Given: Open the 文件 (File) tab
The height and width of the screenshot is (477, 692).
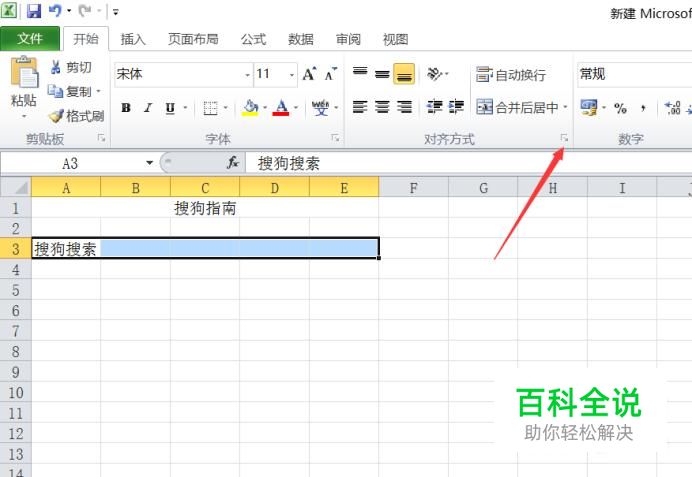Looking at the screenshot, I should [x=30, y=39].
